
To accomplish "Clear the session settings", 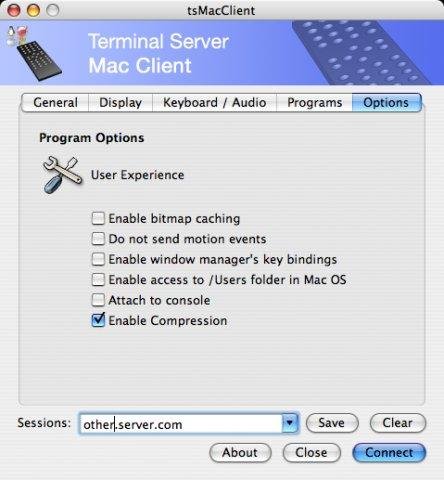I will click(398, 423).
